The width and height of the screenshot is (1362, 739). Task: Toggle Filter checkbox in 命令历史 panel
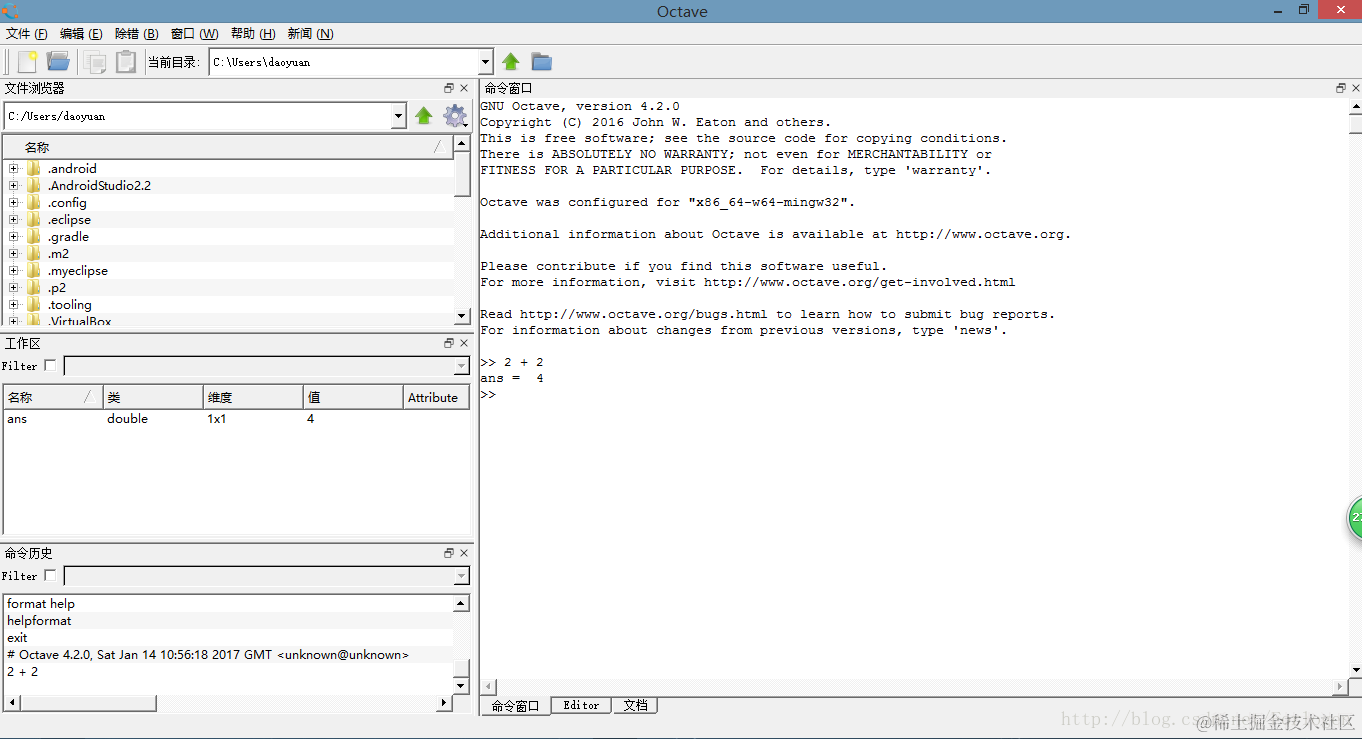tap(50, 576)
